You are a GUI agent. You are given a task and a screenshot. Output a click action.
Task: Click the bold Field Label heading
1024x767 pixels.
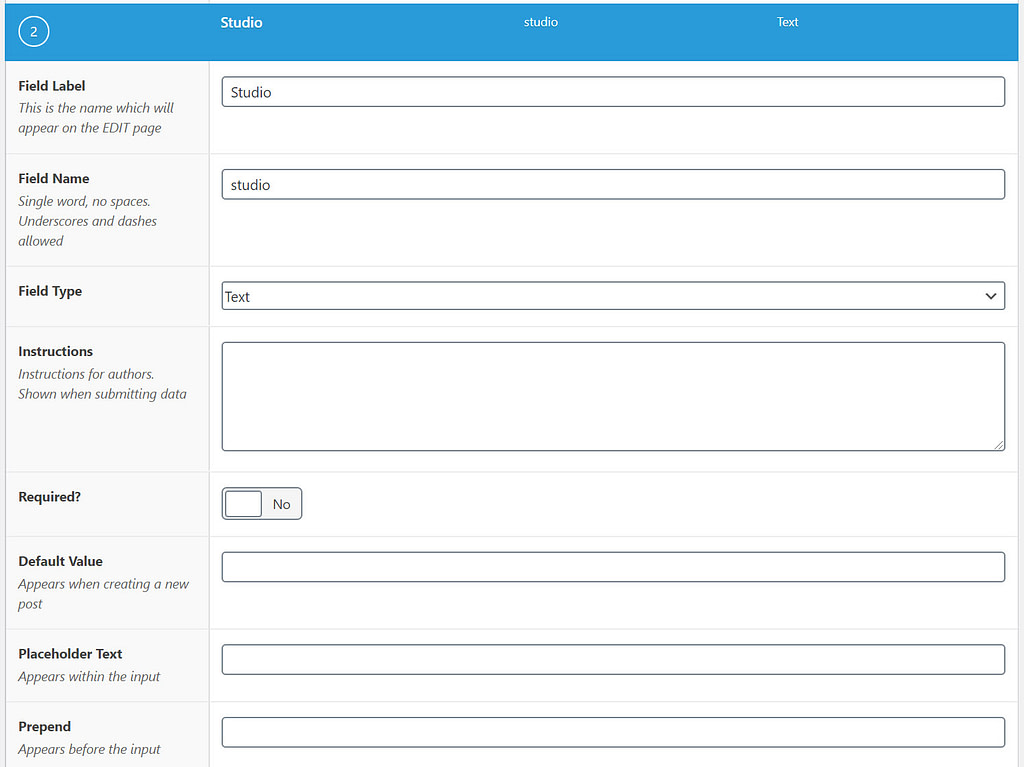pyautogui.click(x=52, y=86)
